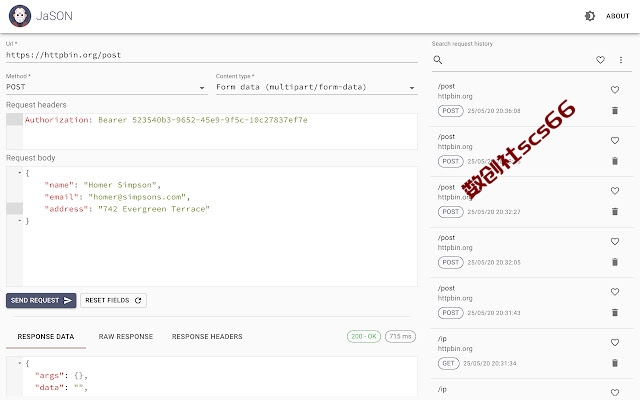The width and height of the screenshot is (640, 400).
Task: Collapse the response data JSON root
Action: 20,363
